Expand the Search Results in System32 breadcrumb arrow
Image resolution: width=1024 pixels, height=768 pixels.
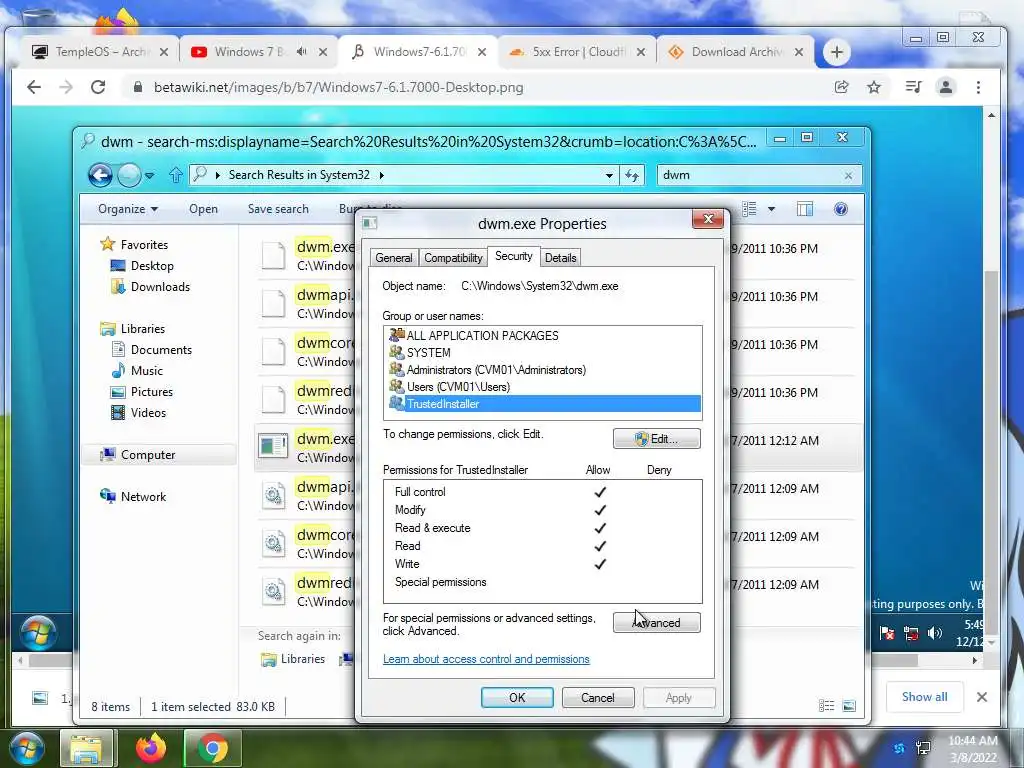[381, 175]
